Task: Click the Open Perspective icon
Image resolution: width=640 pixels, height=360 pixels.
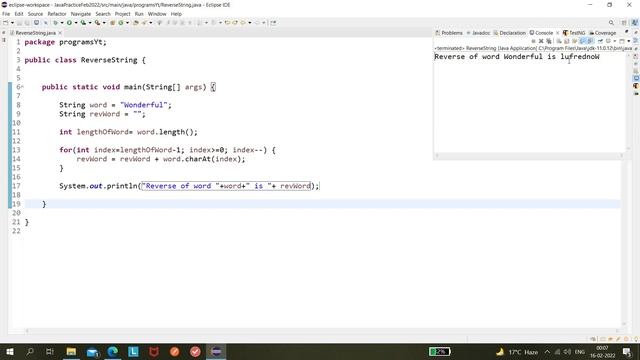Action: (x=624, y=23)
